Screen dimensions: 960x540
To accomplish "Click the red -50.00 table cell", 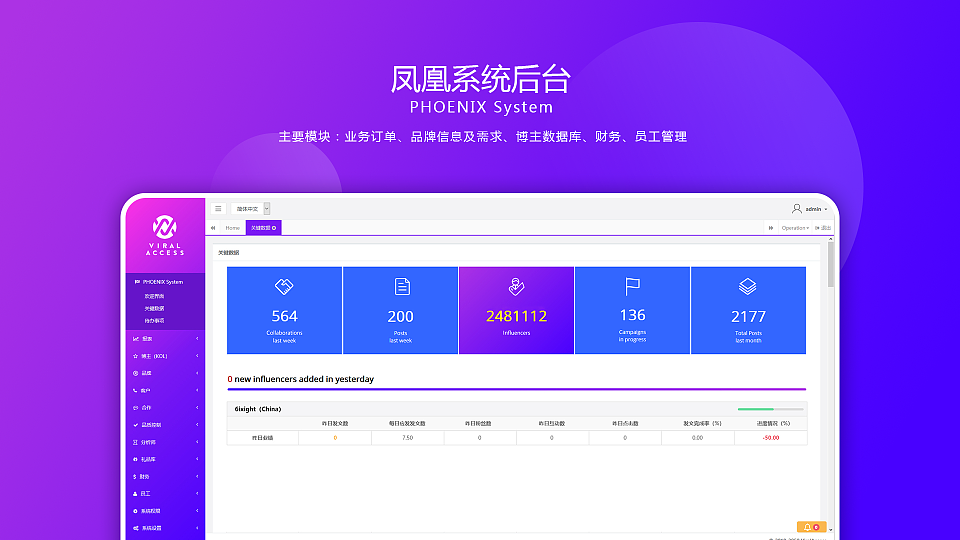I will [771, 438].
